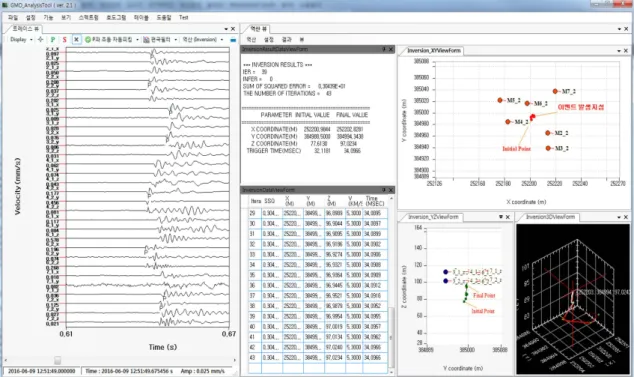The width and height of the screenshot is (634, 377).
Task: Click sensor point M4_2 in XY plot
Action: click(x=508, y=122)
